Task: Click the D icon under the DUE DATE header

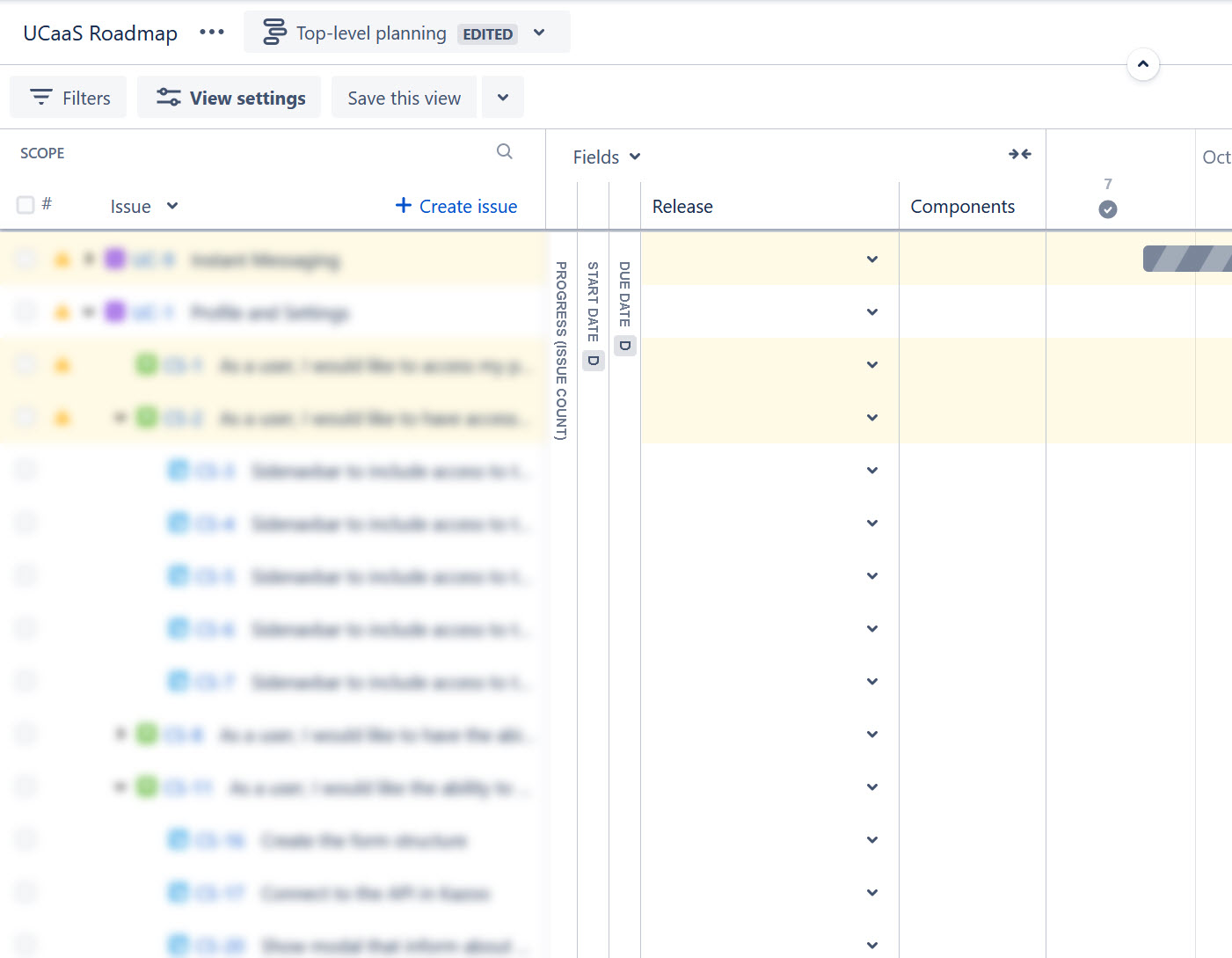Action: point(625,346)
